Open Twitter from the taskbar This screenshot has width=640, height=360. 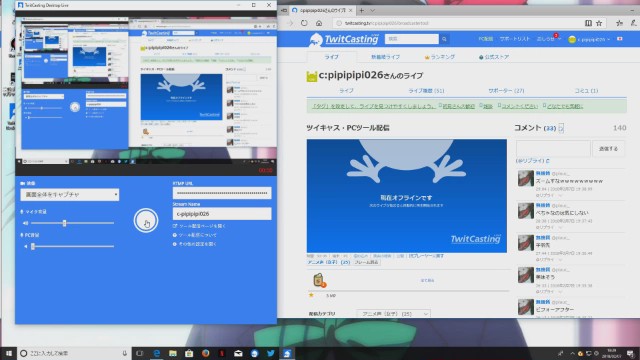[271, 353]
